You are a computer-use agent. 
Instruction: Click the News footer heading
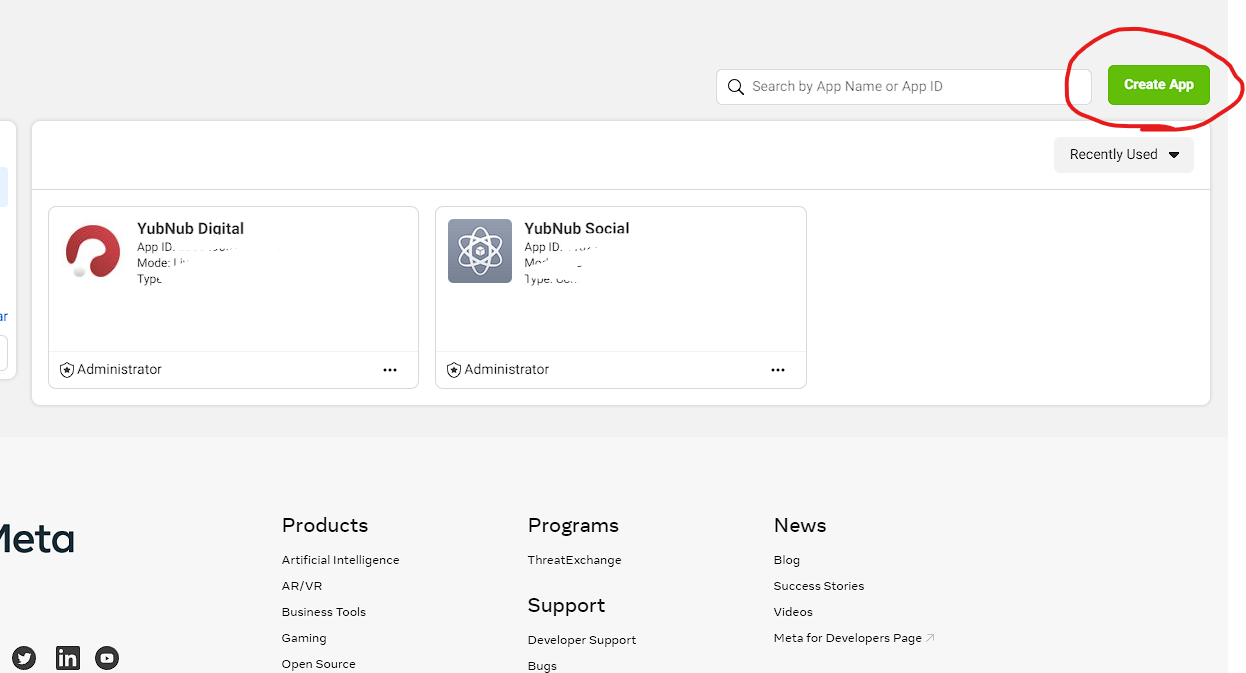click(800, 525)
